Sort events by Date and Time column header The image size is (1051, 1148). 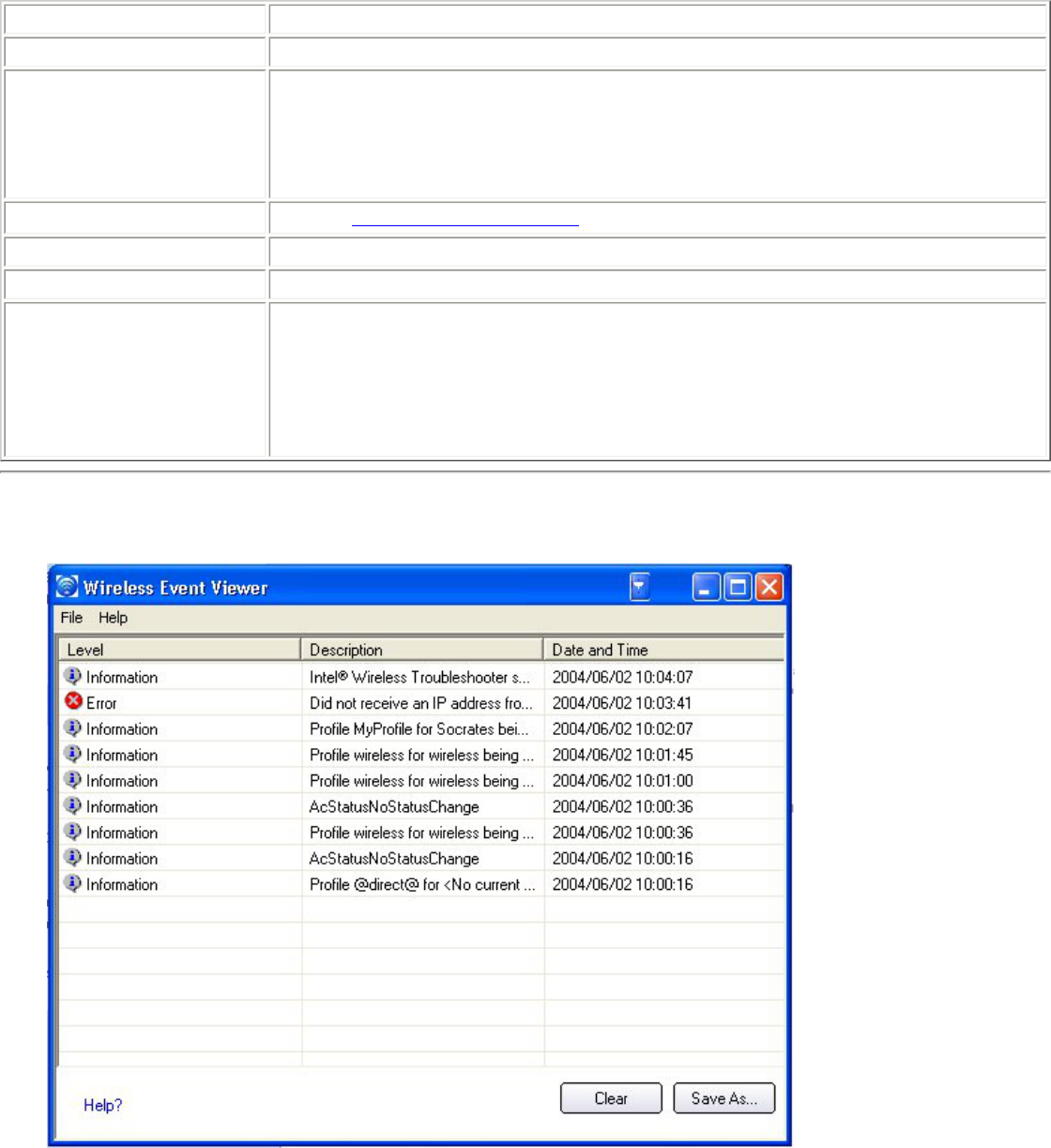pos(664,650)
